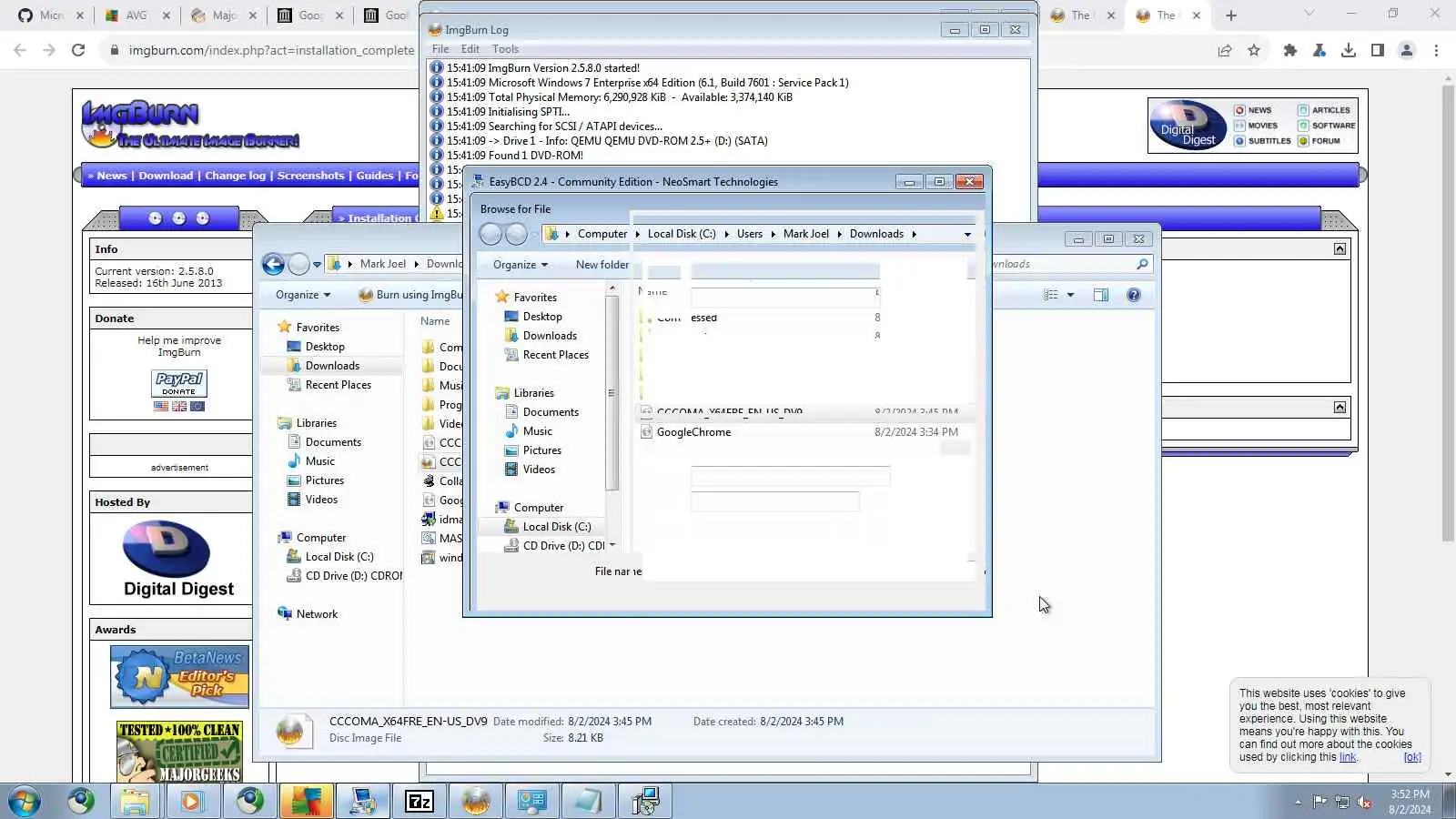Open the address path dropdown in Browse dialog
1456x819 pixels.
pos(967,234)
